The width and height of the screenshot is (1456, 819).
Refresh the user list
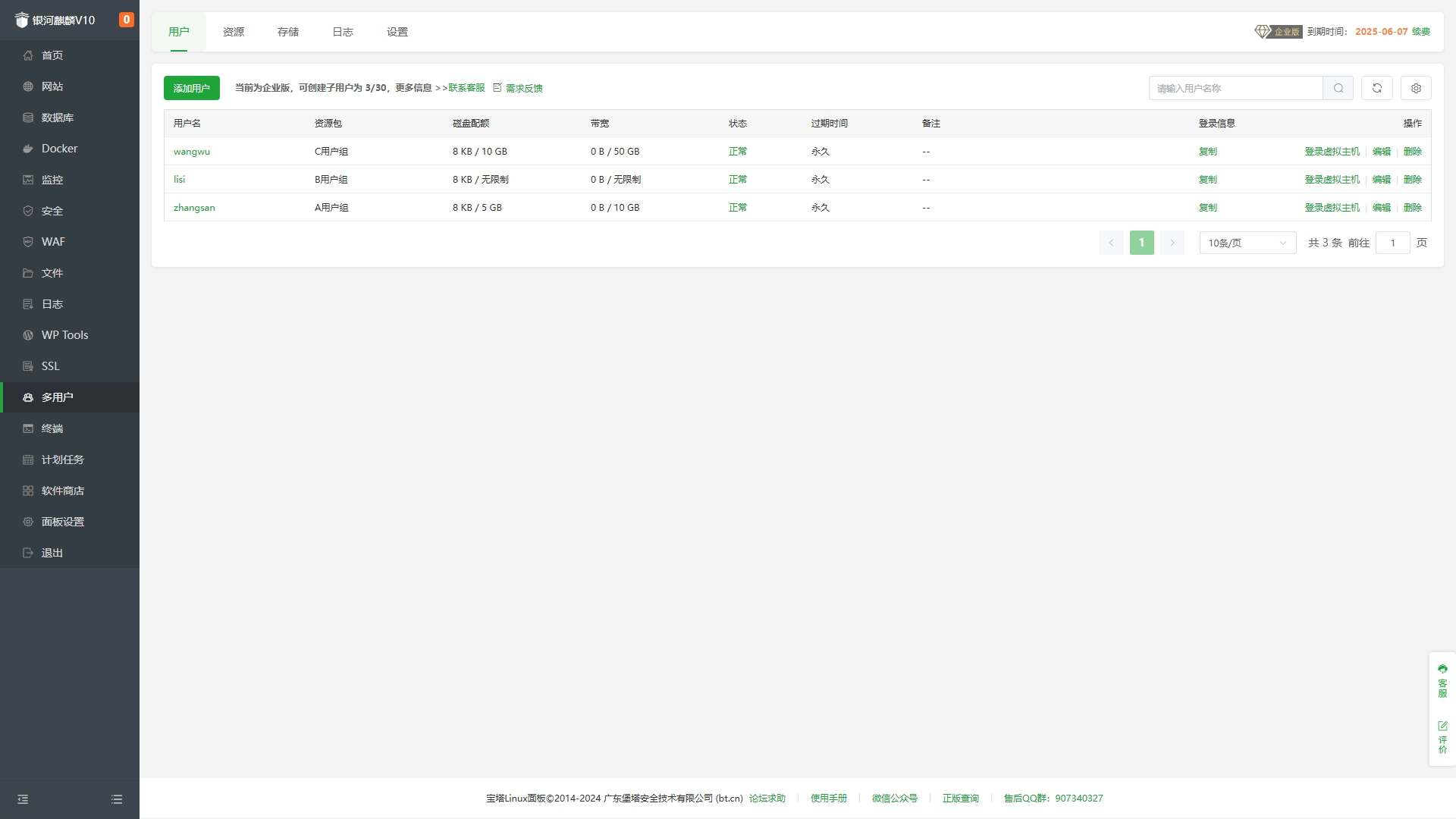click(x=1377, y=88)
